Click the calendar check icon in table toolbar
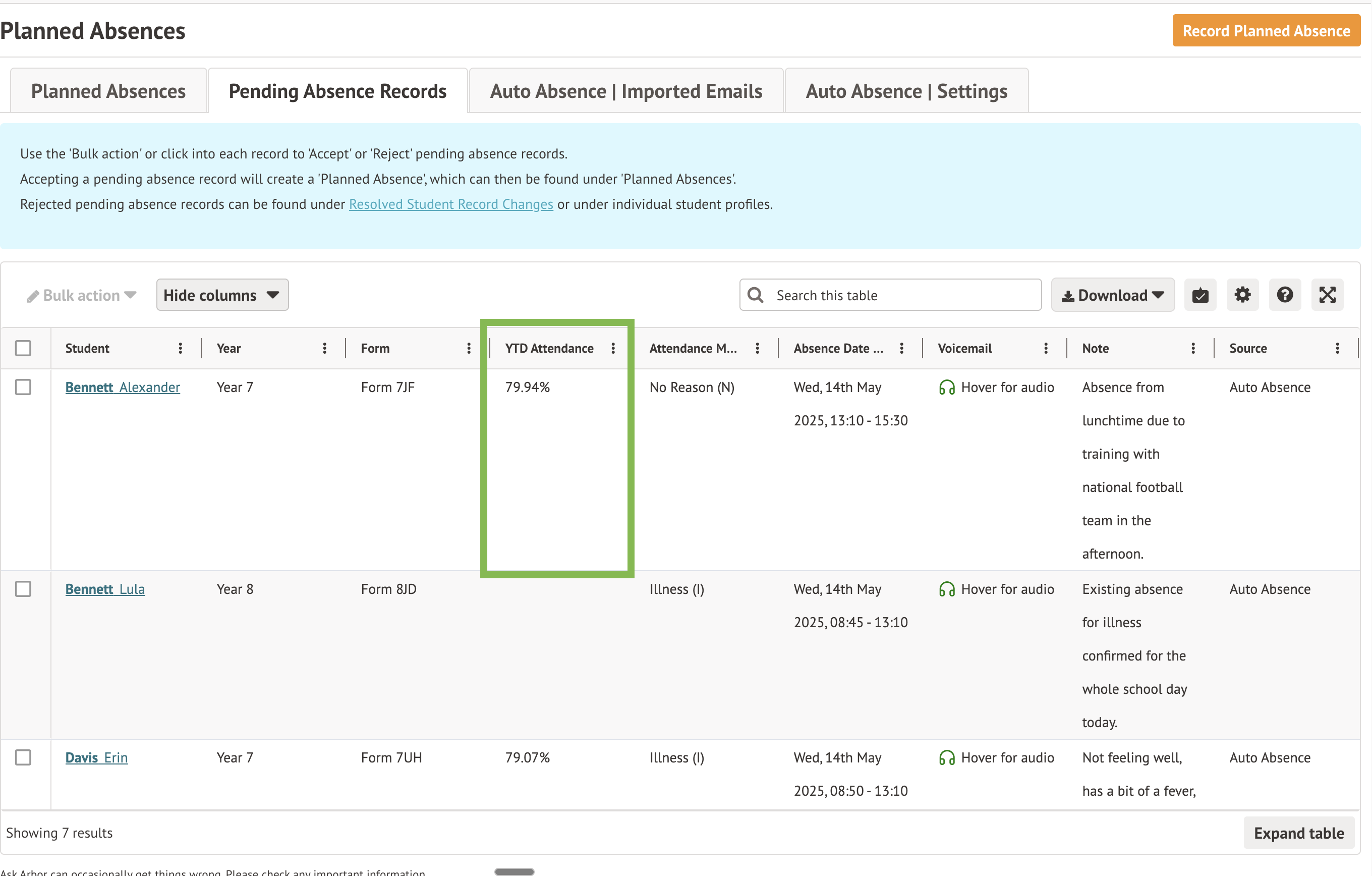 [x=1200, y=295]
